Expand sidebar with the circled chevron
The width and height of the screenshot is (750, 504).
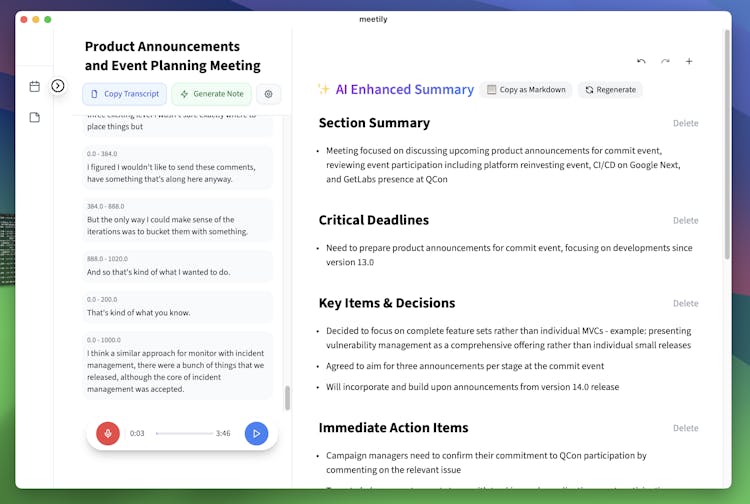click(58, 86)
